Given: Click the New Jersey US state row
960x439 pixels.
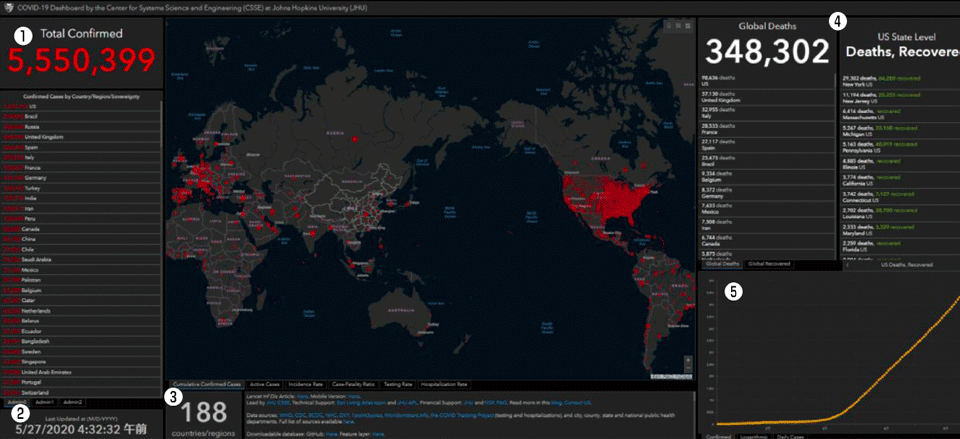Looking at the screenshot, I should pos(900,99).
